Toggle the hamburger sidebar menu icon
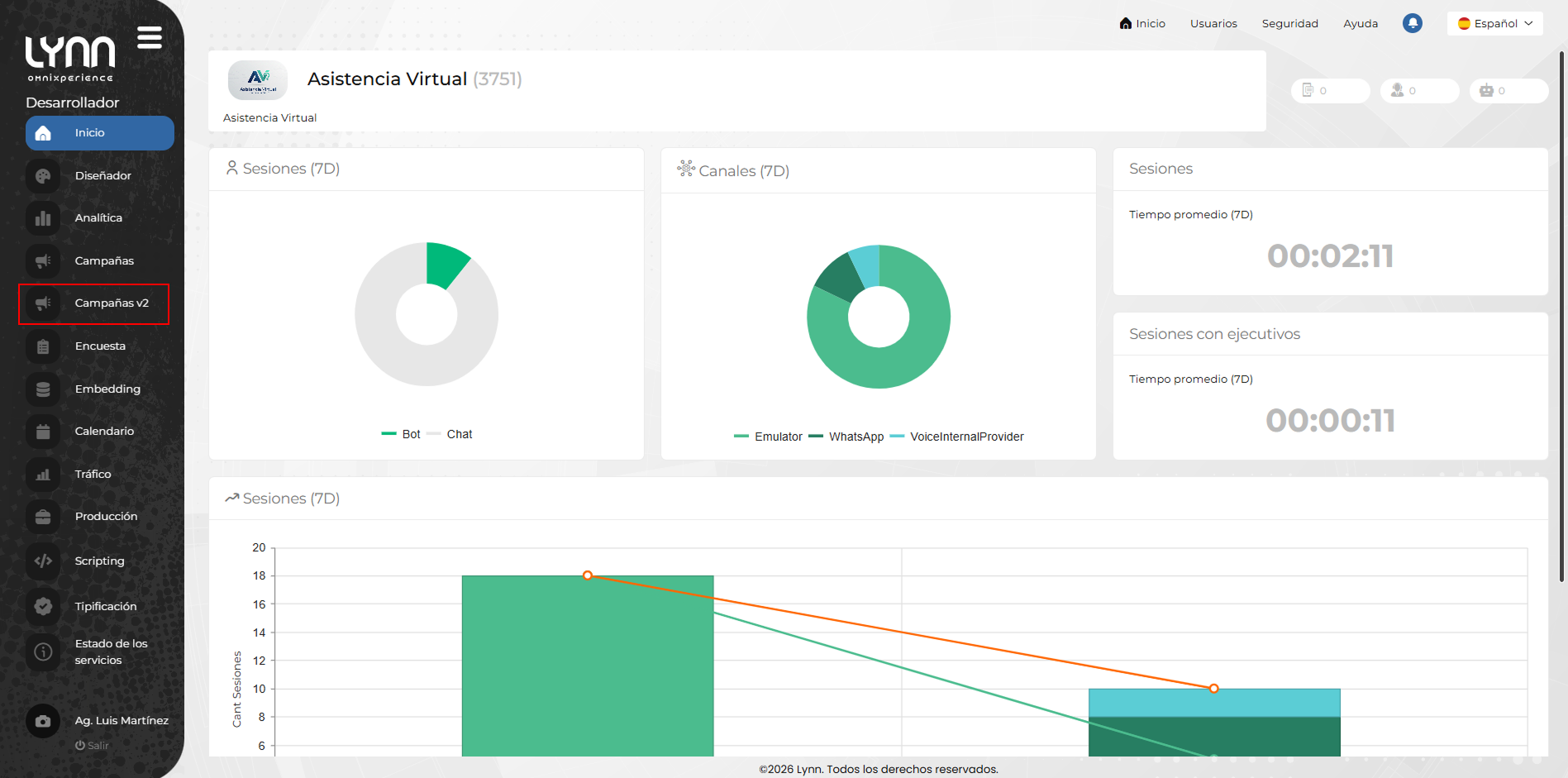Image resolution: width=1568 pixels, height=778 pixels. coord(150,38)
